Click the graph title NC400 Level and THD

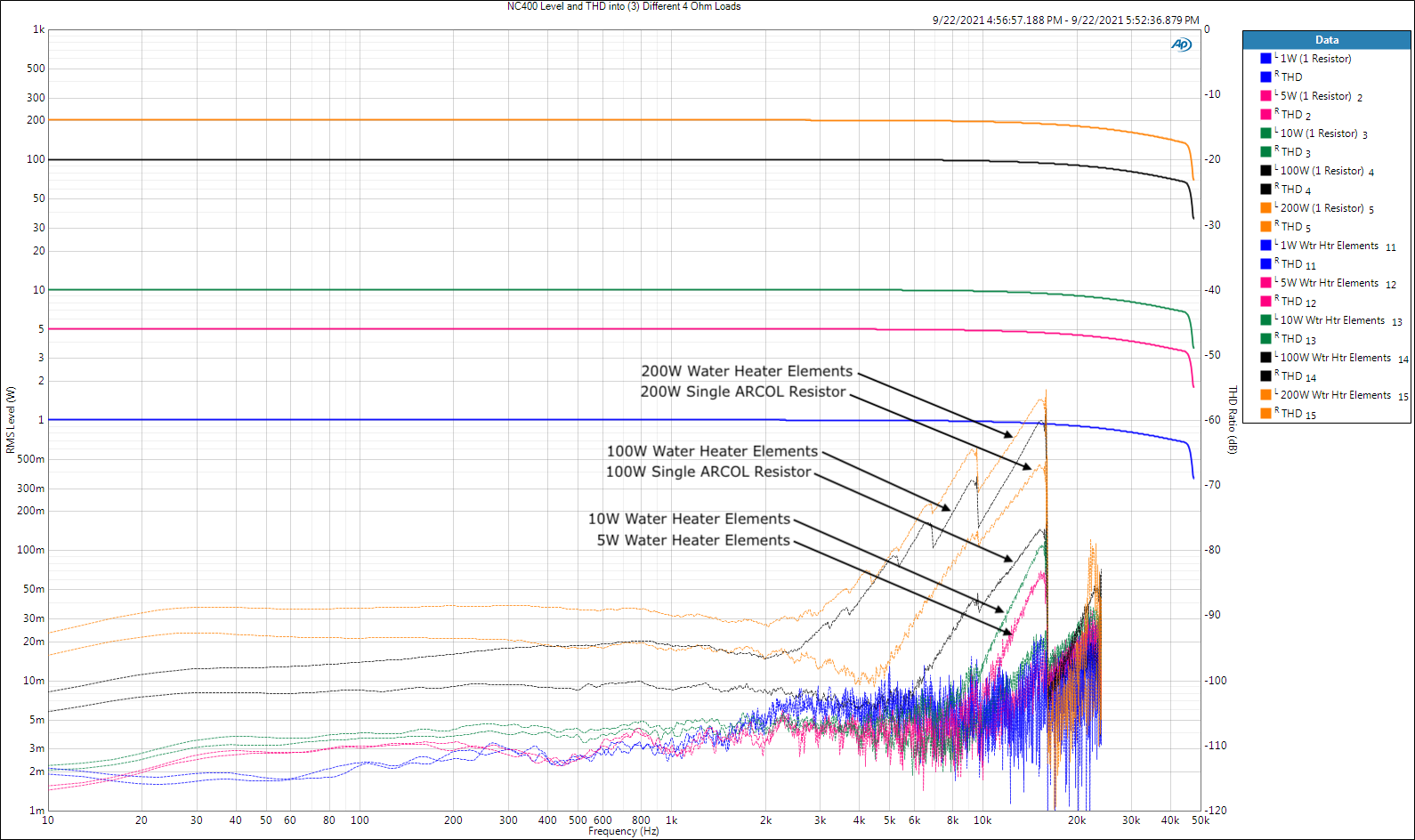tap(624, 6)
